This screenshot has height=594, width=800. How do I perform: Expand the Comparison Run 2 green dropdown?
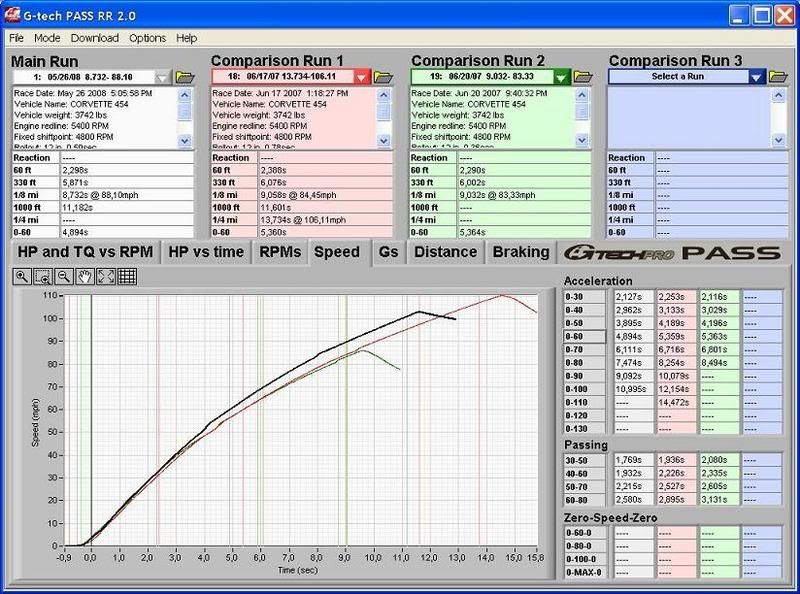pyautogui.click(x=562, y=77)
